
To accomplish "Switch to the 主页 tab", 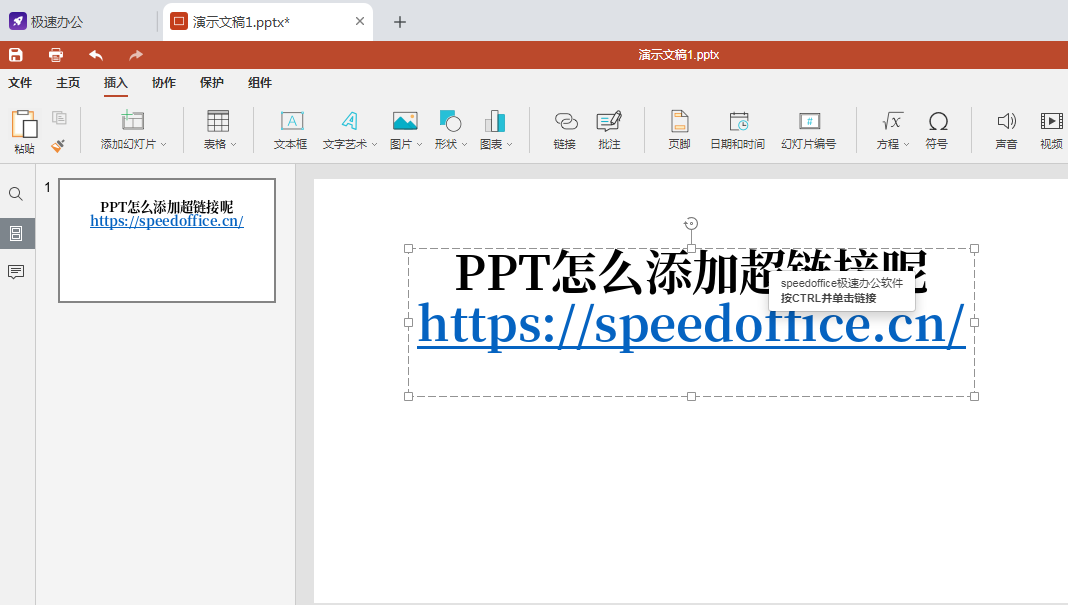I will click(x=68, y=83).
